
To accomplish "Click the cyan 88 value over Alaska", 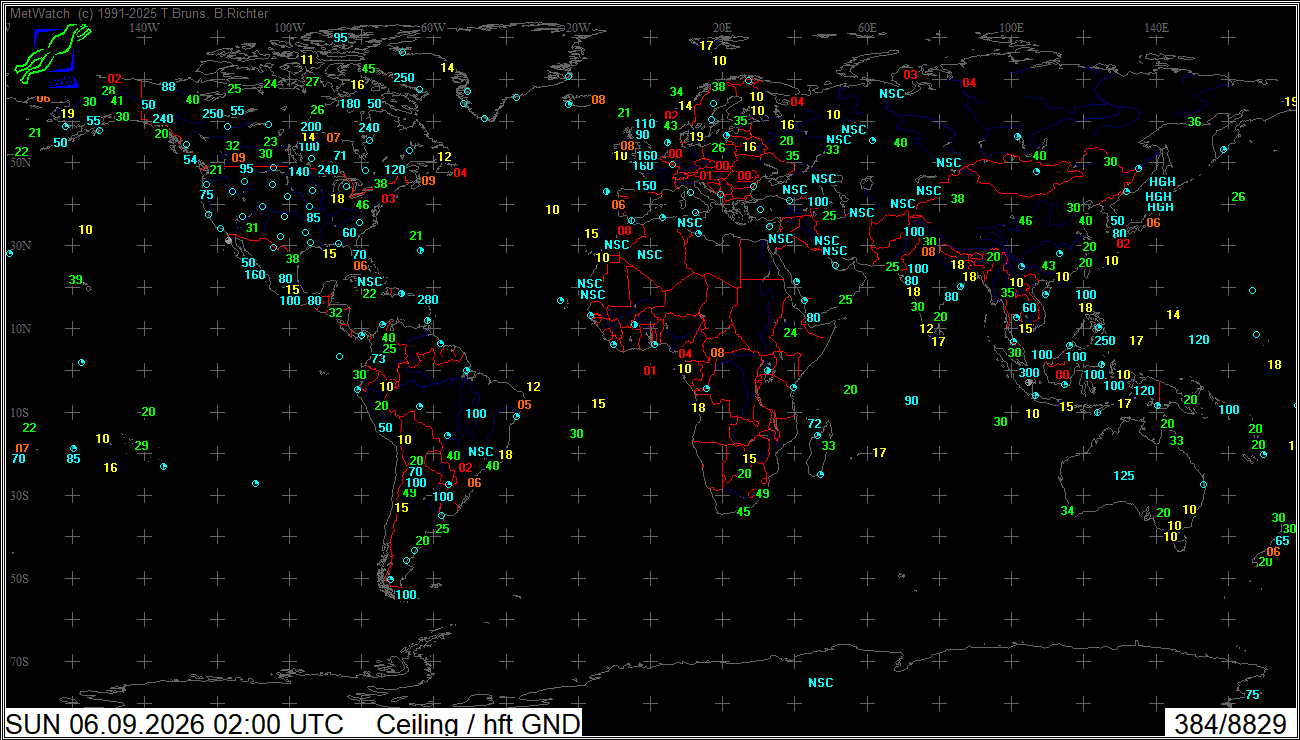I will 168,87.
